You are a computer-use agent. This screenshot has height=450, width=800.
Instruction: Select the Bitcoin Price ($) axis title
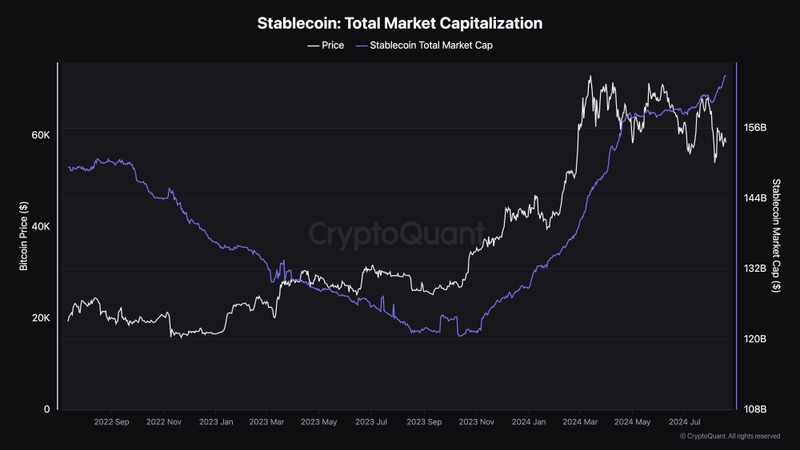coord(24,237)
